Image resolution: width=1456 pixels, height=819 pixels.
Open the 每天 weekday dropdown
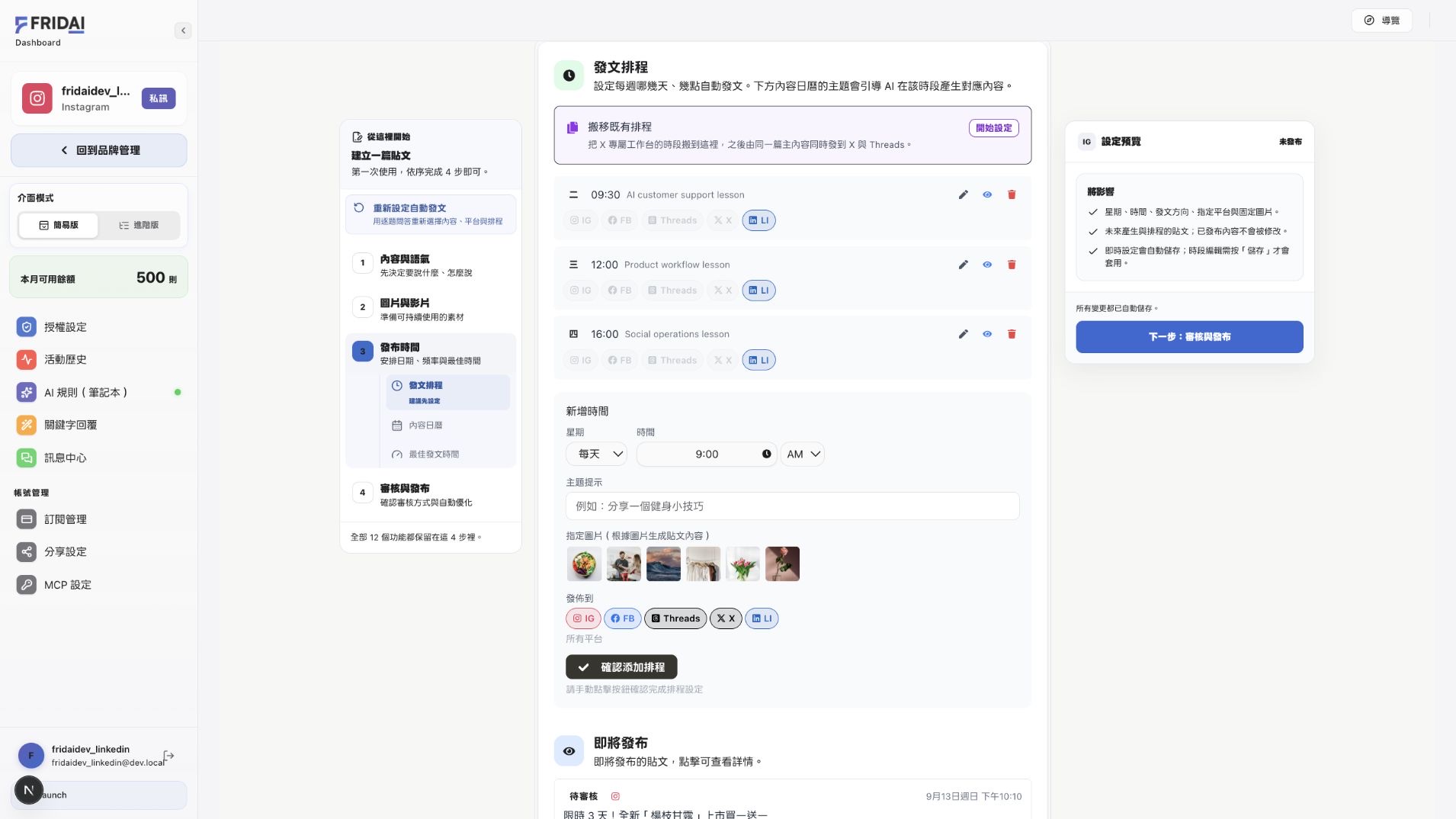pyautogui.click(x=596, y=454)
